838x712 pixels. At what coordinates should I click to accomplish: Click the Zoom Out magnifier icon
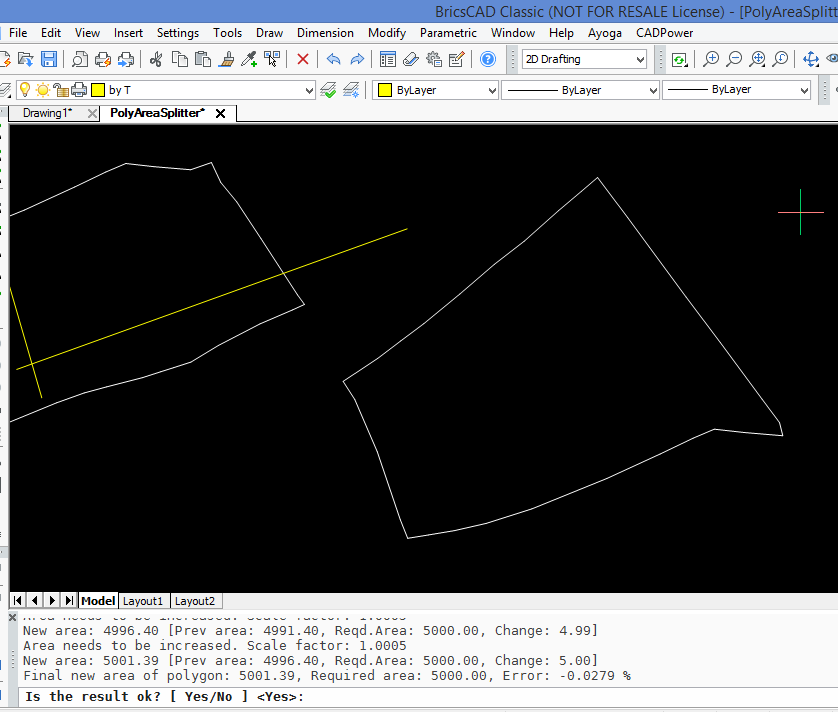[734, 60]
